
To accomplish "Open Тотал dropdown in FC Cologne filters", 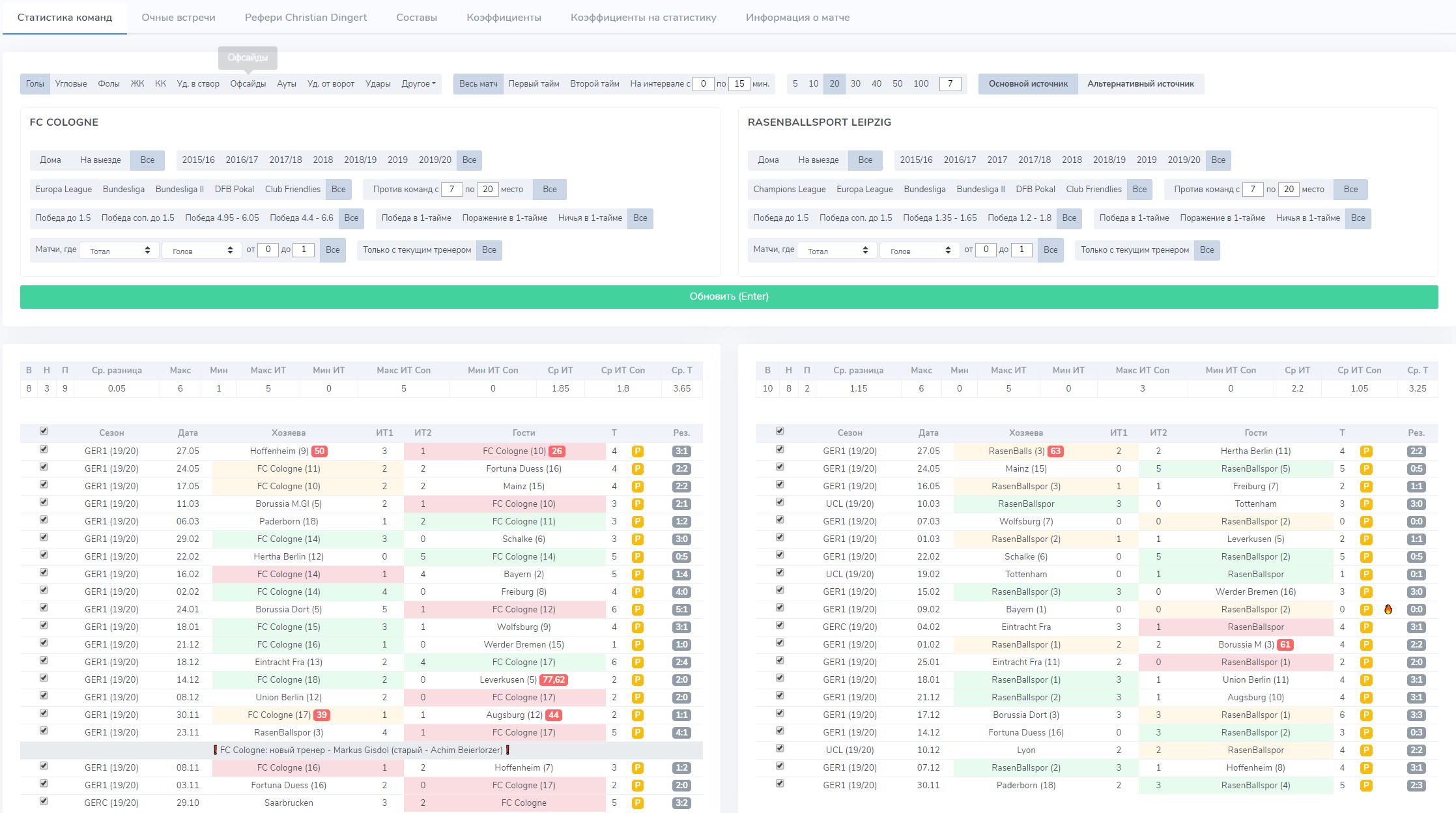I will click(x=119, y=251).
